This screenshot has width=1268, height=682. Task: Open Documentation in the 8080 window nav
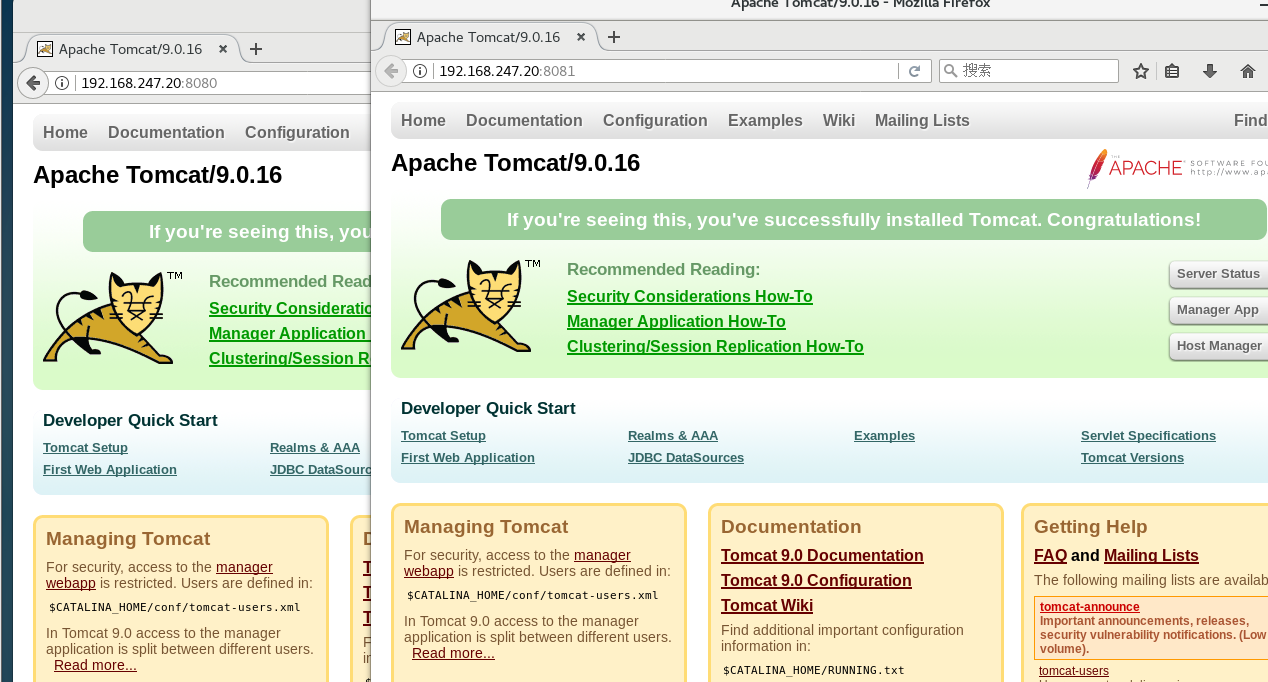pos(166,132)
